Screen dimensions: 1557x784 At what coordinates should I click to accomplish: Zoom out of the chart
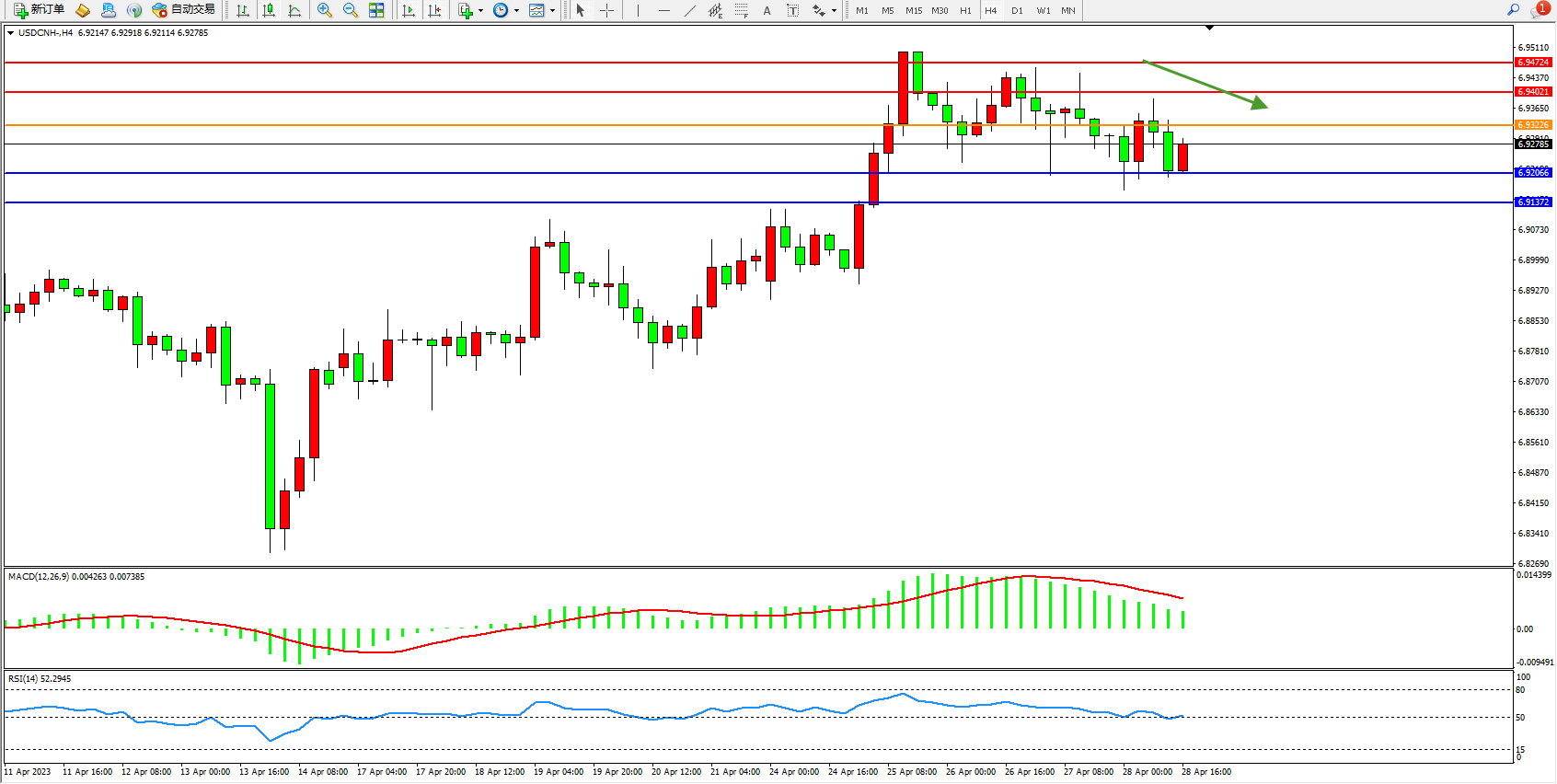click(x=351, y=10)
